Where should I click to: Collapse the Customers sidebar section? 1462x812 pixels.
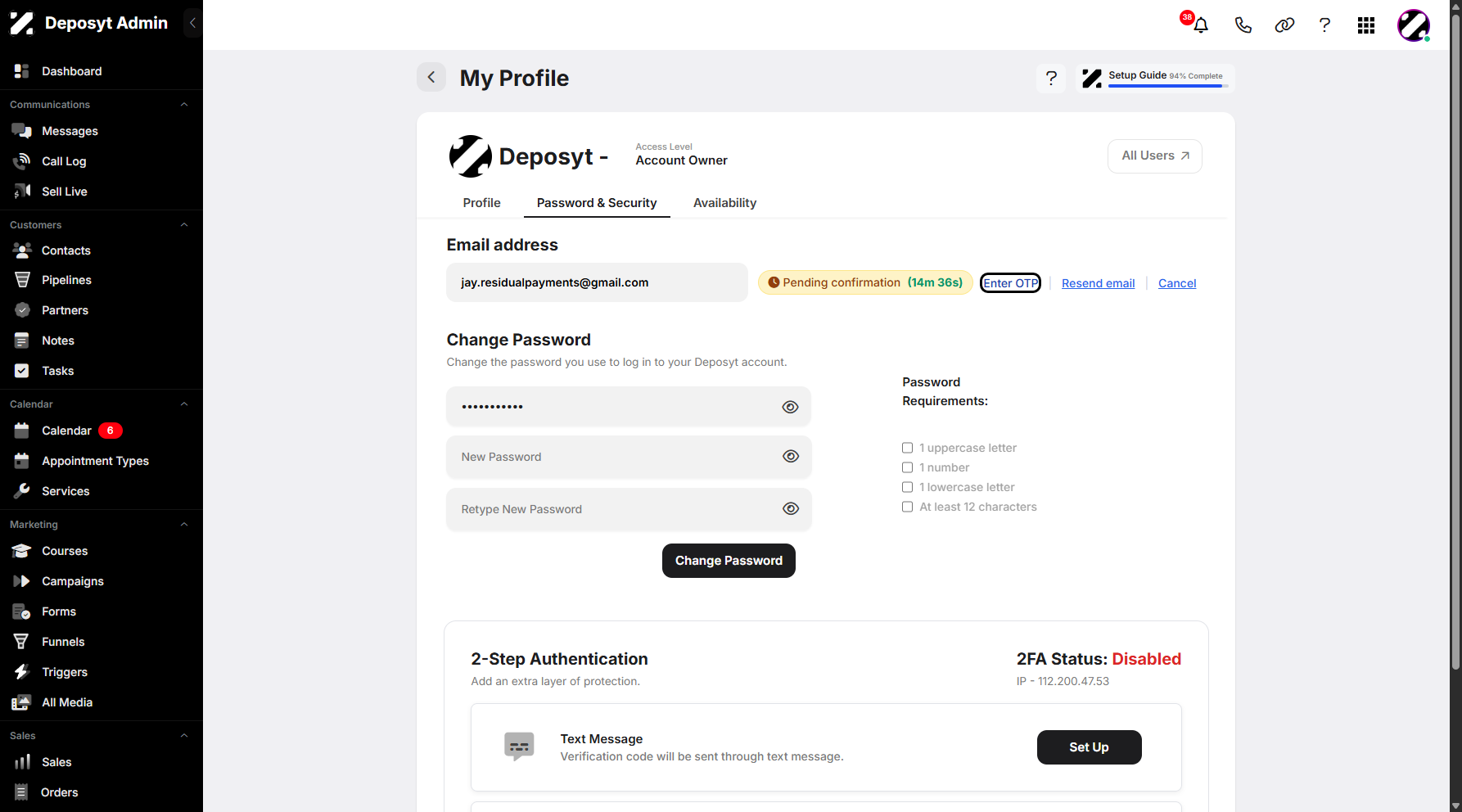[x=184, y=225]
